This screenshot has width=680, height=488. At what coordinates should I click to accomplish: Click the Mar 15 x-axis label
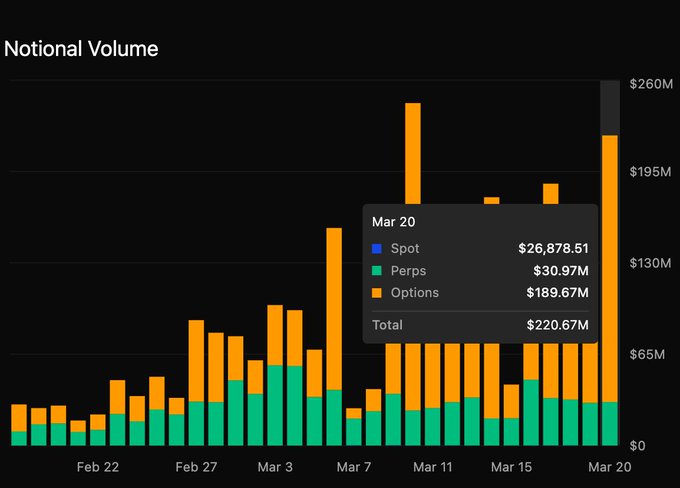(x=512, y=467)
